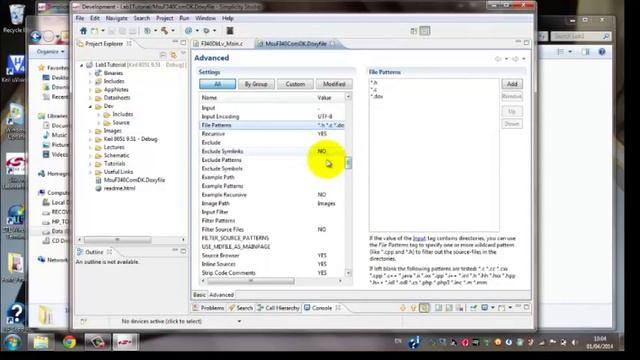Click the Input link in description text

pos(419,238)
